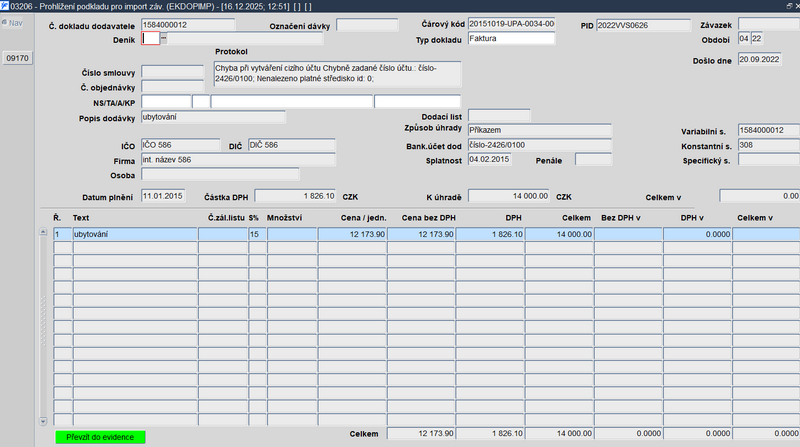Click the Bank.účet dod field

coord(540,145)
